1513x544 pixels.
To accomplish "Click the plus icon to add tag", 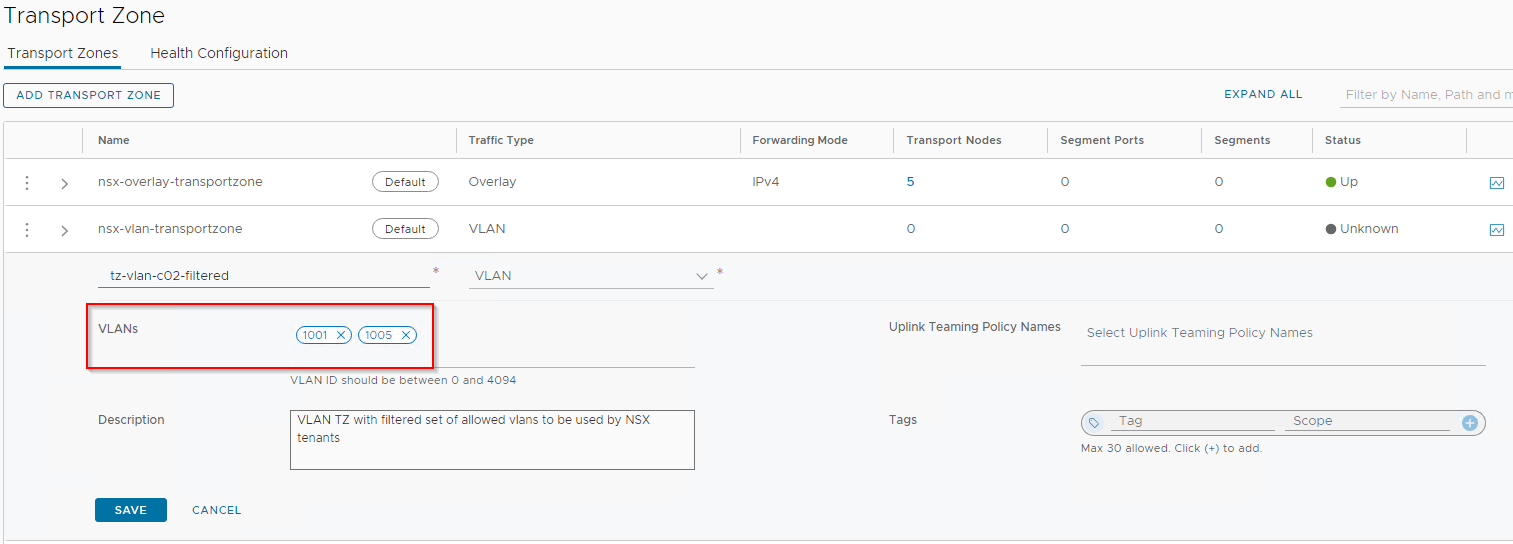I will (x=1470, y=423).
